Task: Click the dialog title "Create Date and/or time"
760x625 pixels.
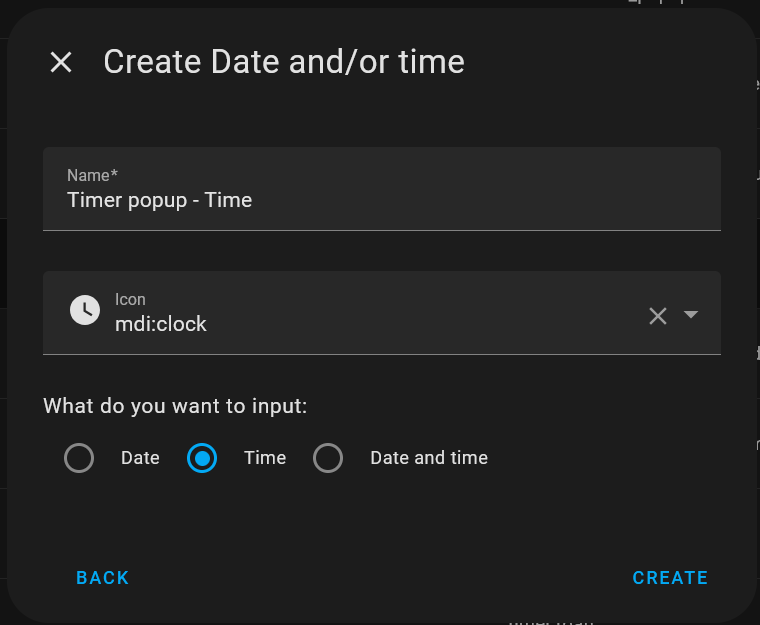Action: (284, 62)
